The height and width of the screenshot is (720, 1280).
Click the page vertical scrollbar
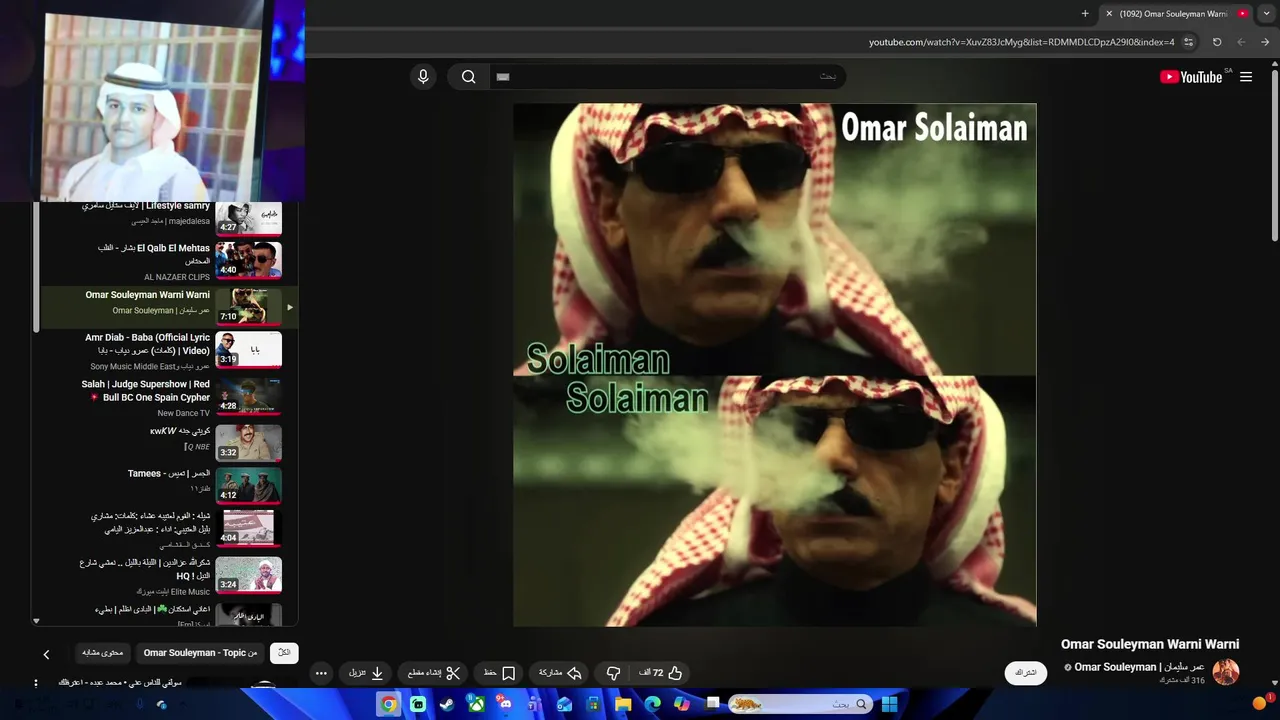pos(1274,155)
